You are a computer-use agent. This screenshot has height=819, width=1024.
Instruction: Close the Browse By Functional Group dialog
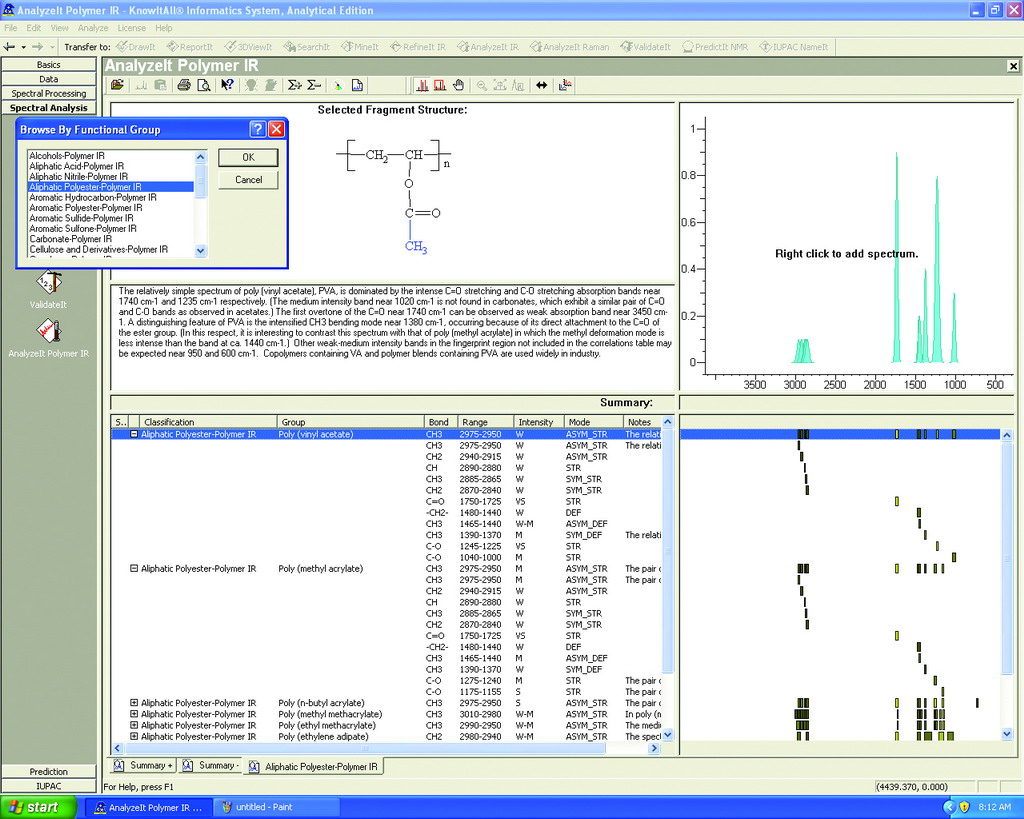point(277,129)
